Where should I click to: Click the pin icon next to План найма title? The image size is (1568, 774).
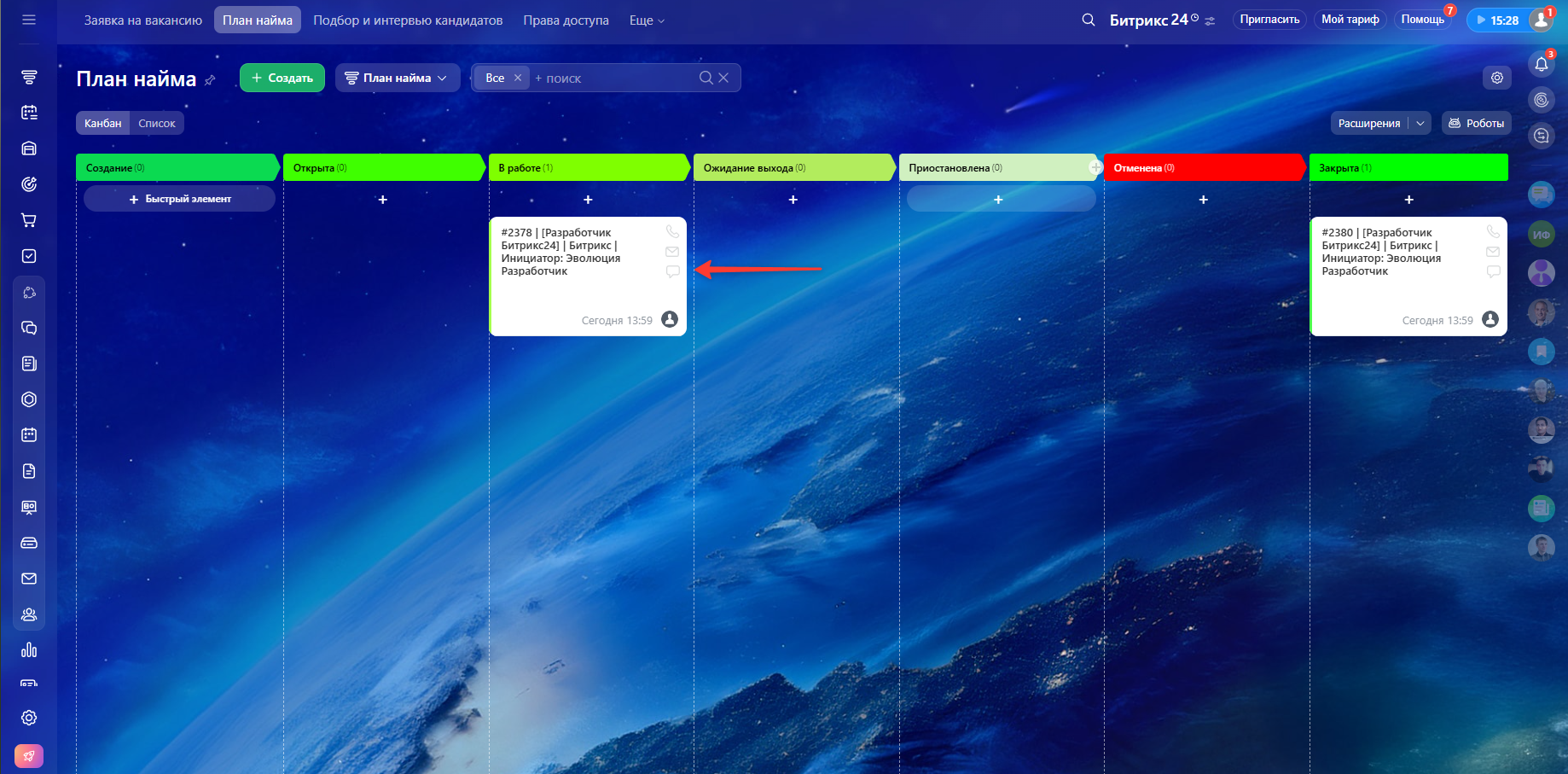[210, 80]
